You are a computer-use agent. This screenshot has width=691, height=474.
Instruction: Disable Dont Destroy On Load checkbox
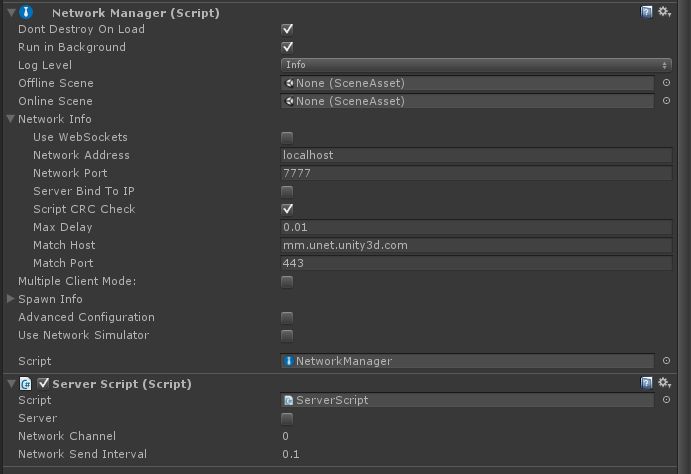[x=287, y=29]
